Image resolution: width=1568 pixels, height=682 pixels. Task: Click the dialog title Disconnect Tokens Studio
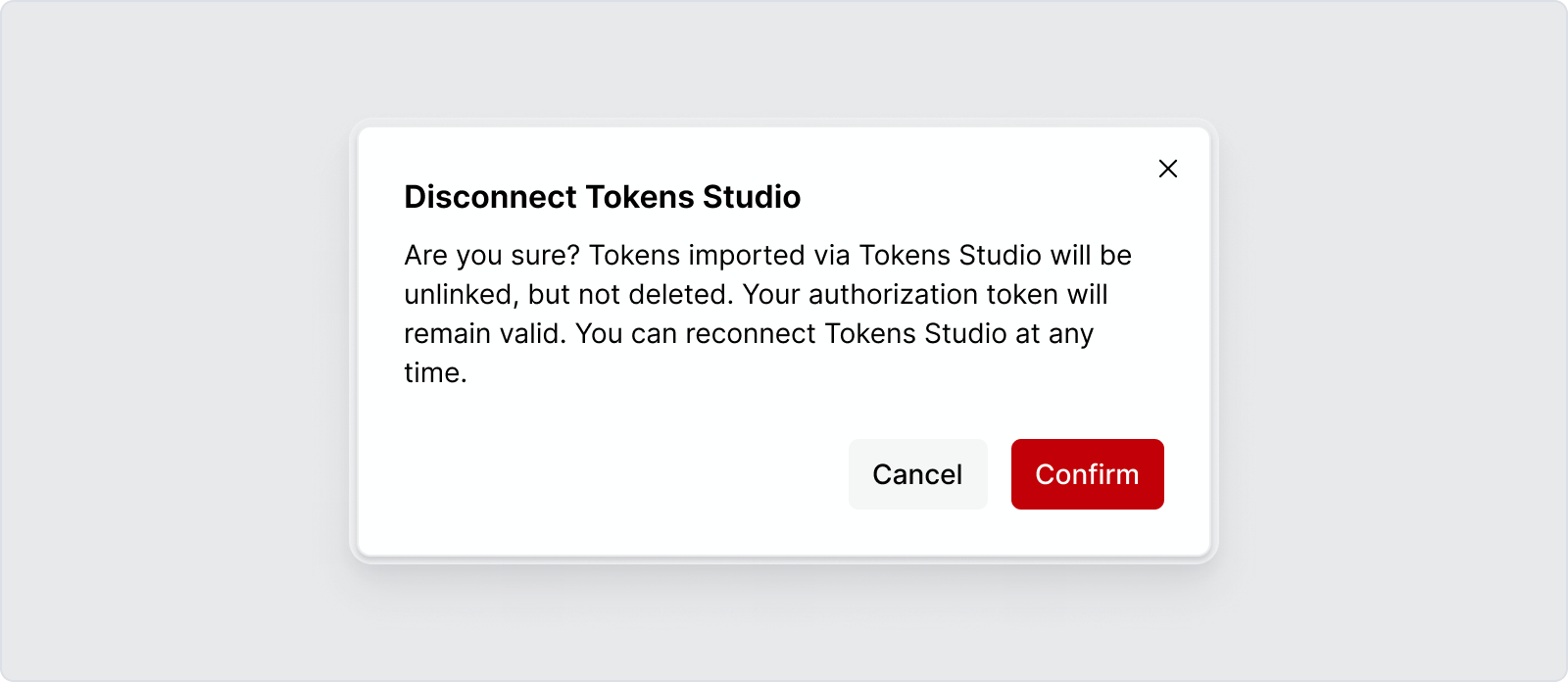click(x=601, y=197)
